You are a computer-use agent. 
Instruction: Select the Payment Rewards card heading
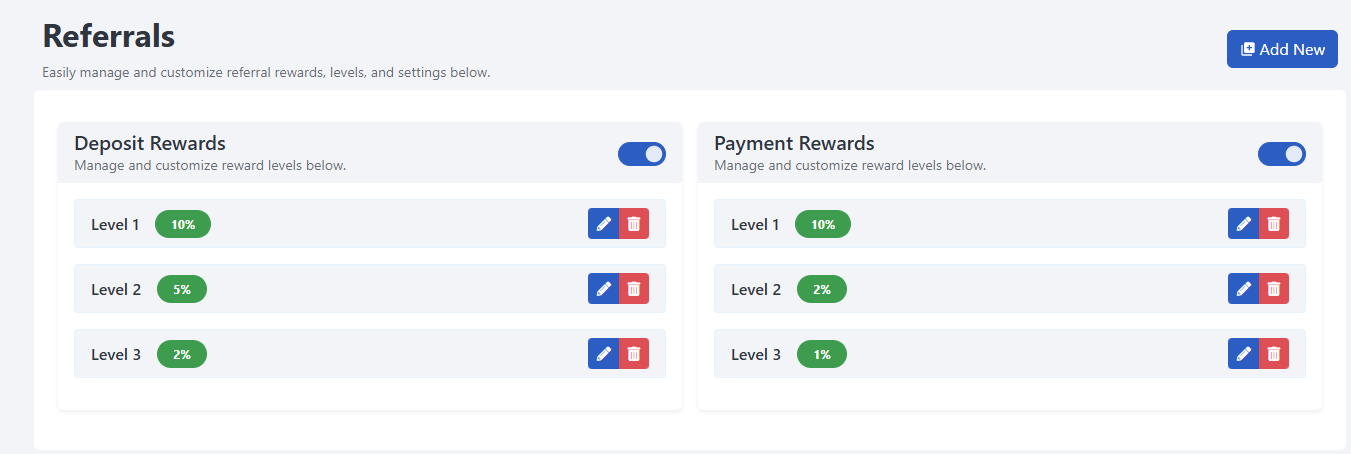794,143
